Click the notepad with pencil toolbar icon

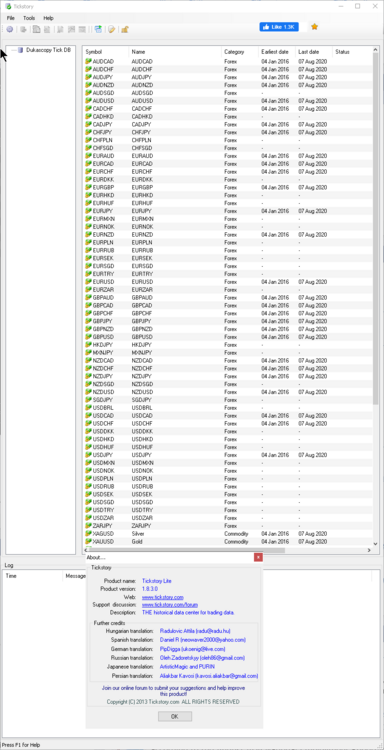pyautogui.click(x=111, y=29)
